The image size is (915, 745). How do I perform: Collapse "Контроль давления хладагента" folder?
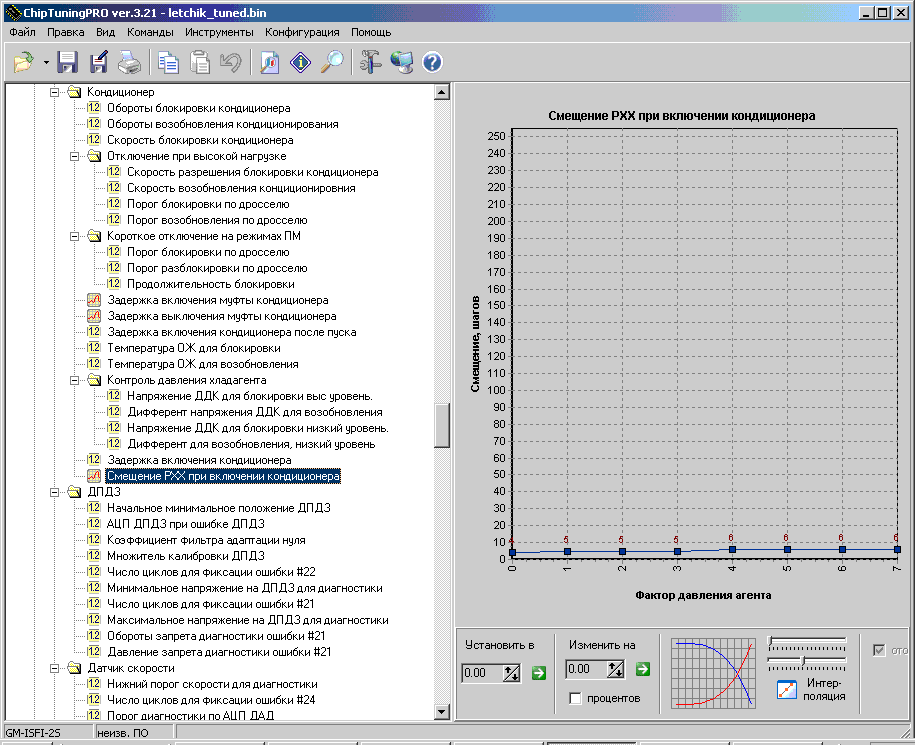point(75,380)
